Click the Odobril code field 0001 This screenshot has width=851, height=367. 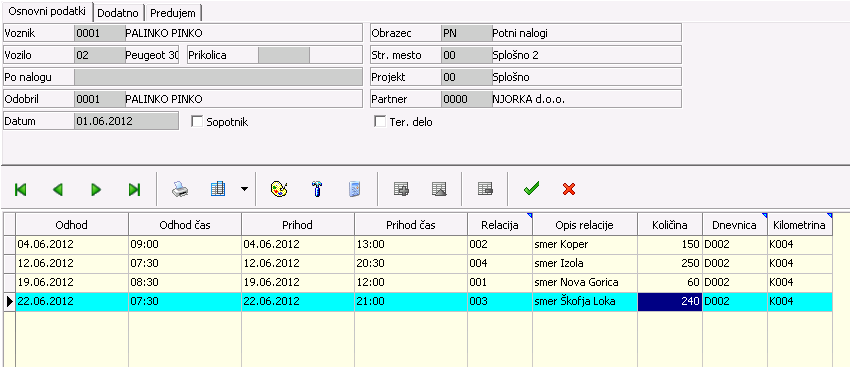pyautogui.click(x=99, y=99)
